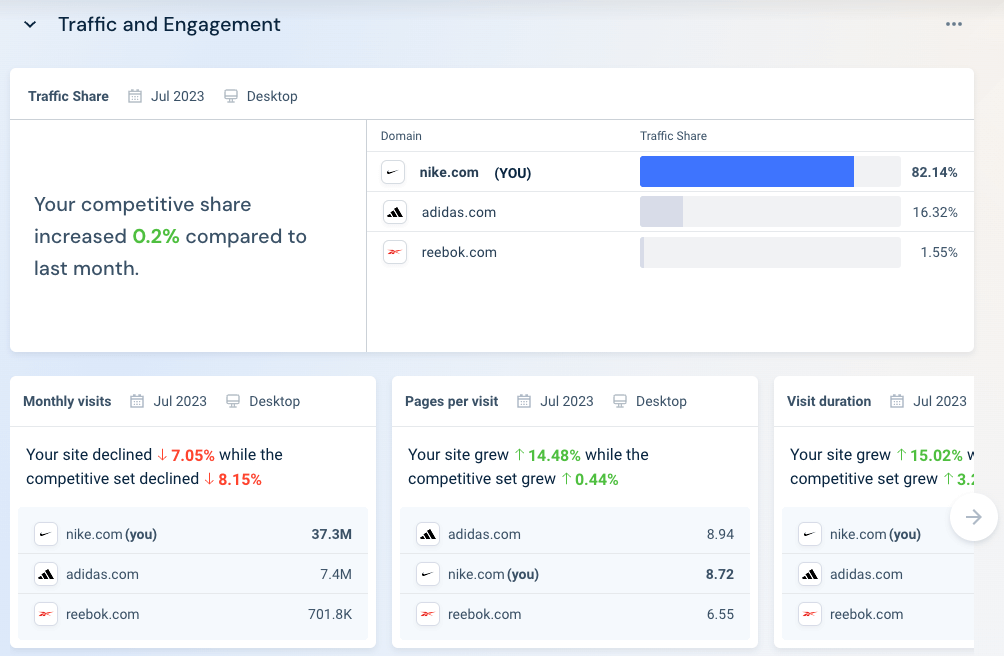Click the 37.3M monthly visits value
The image size is (1004, 656).
coord(331,534)
